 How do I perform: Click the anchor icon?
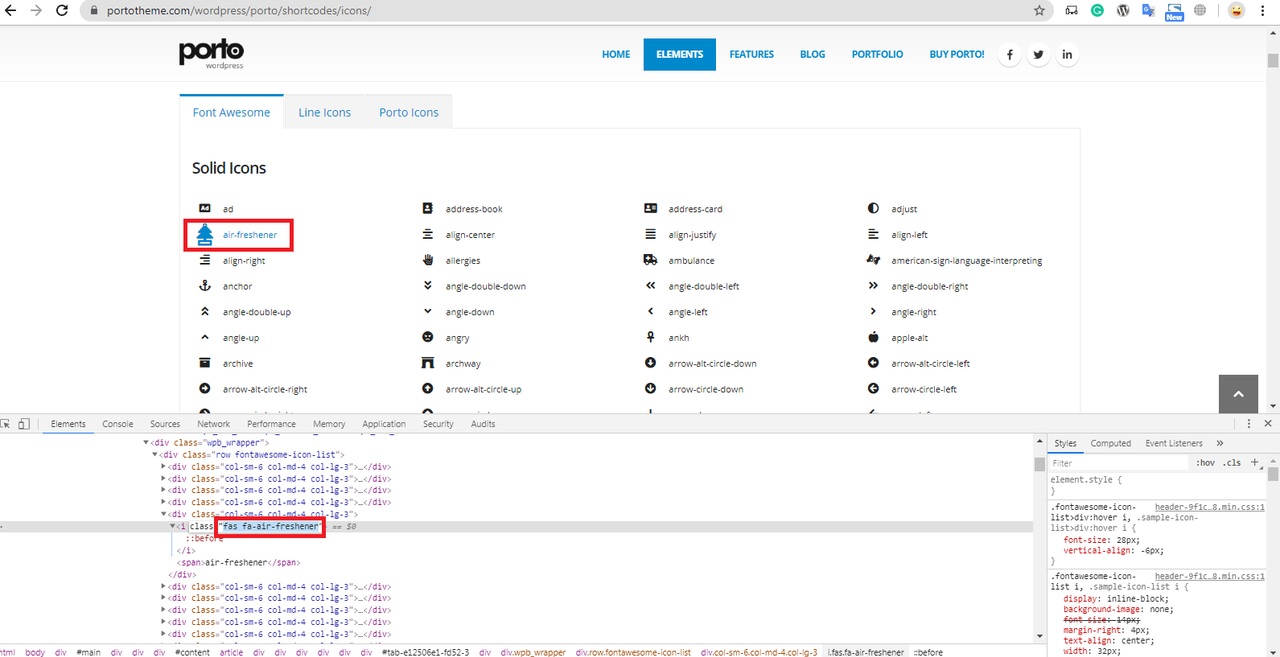205,286
